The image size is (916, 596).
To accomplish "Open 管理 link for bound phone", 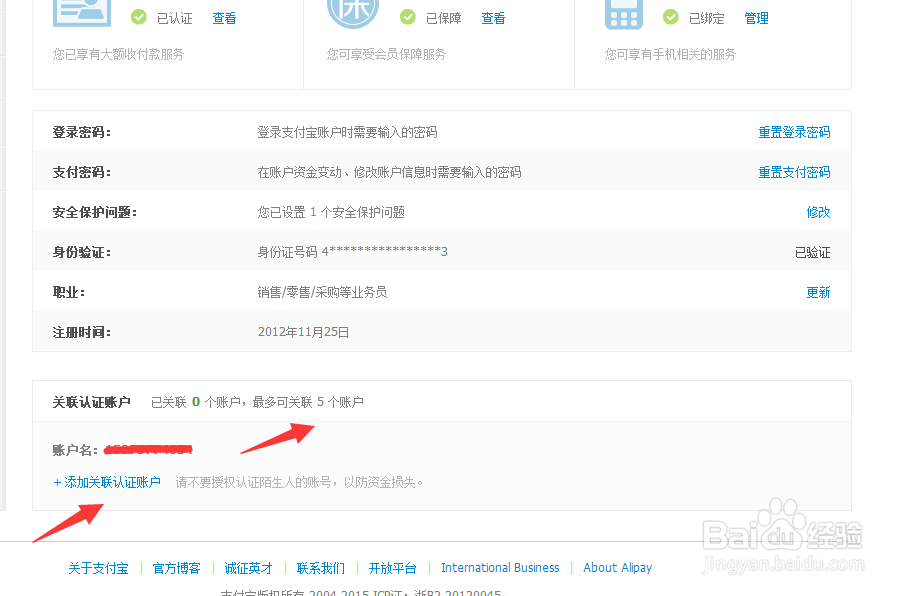I will (757, 19).
